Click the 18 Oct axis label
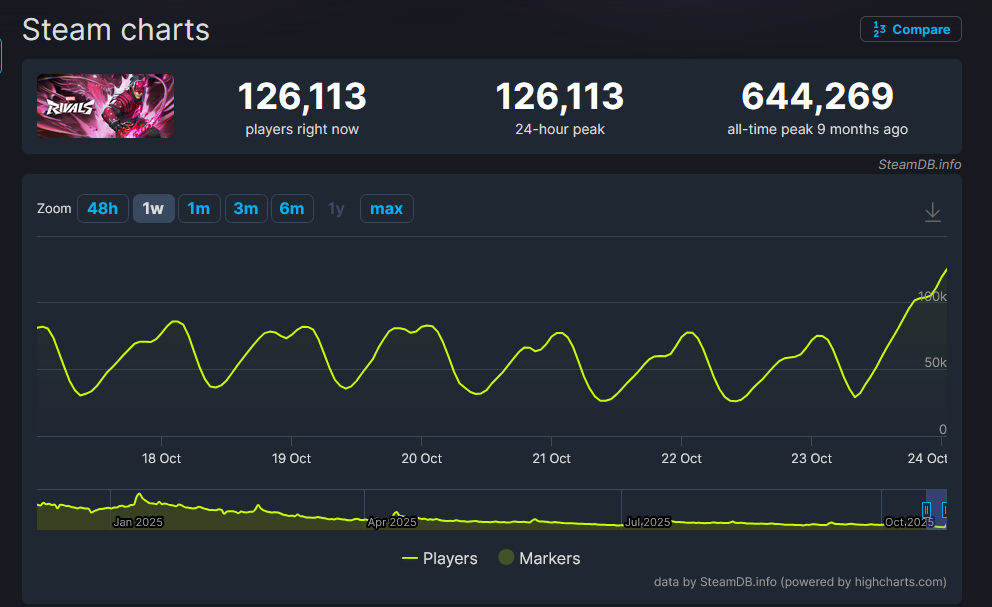 coord(161,458)
